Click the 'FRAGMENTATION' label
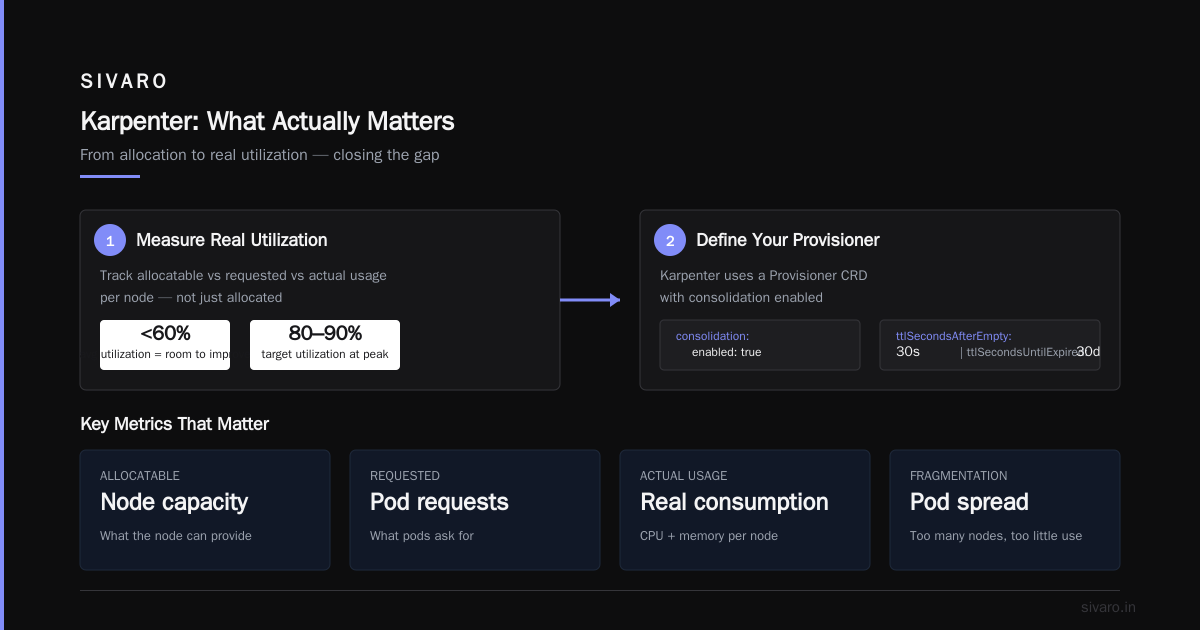The image size is (1200, 630). [x=959, y=476]
